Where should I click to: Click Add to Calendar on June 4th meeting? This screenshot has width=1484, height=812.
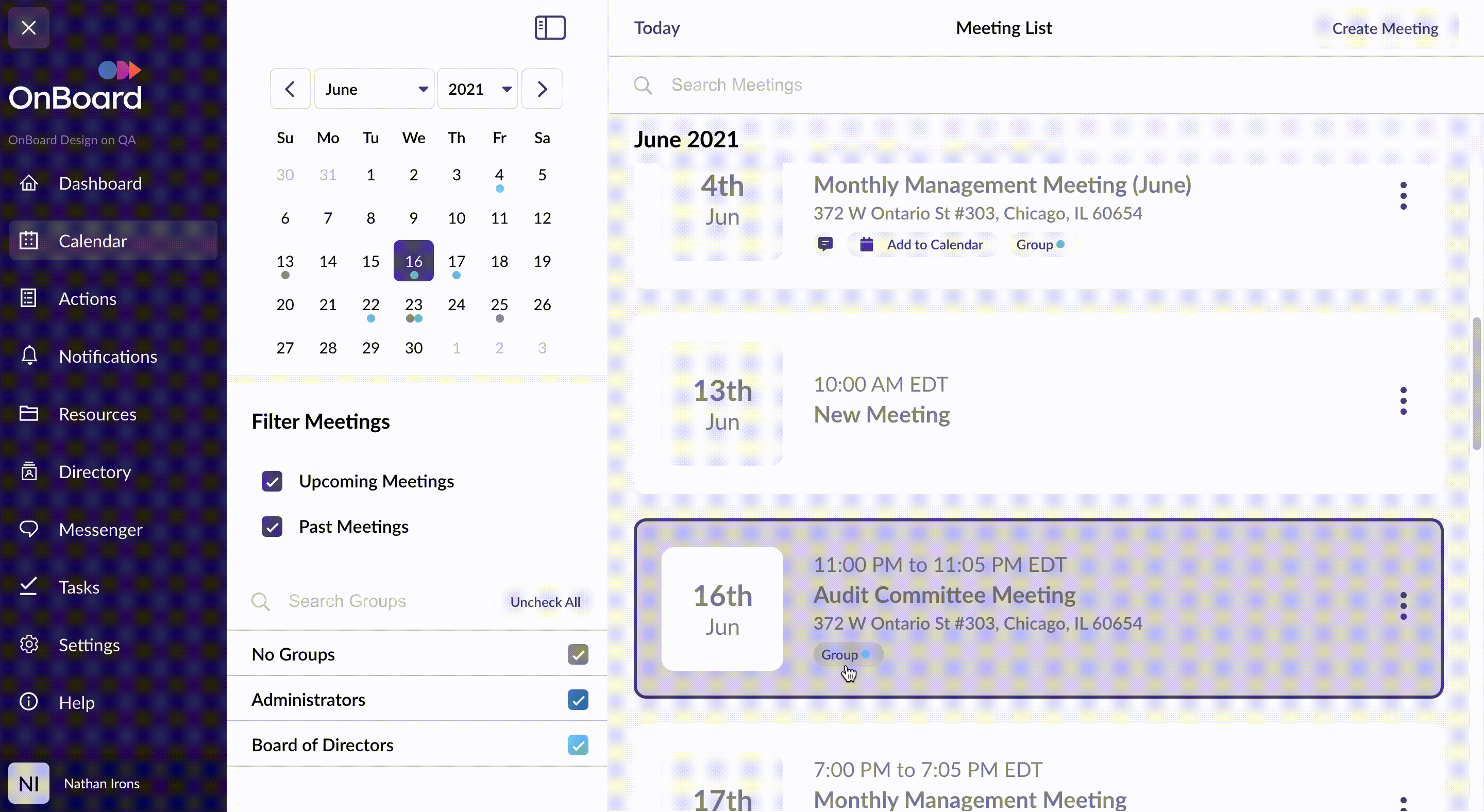click(924, 244)
